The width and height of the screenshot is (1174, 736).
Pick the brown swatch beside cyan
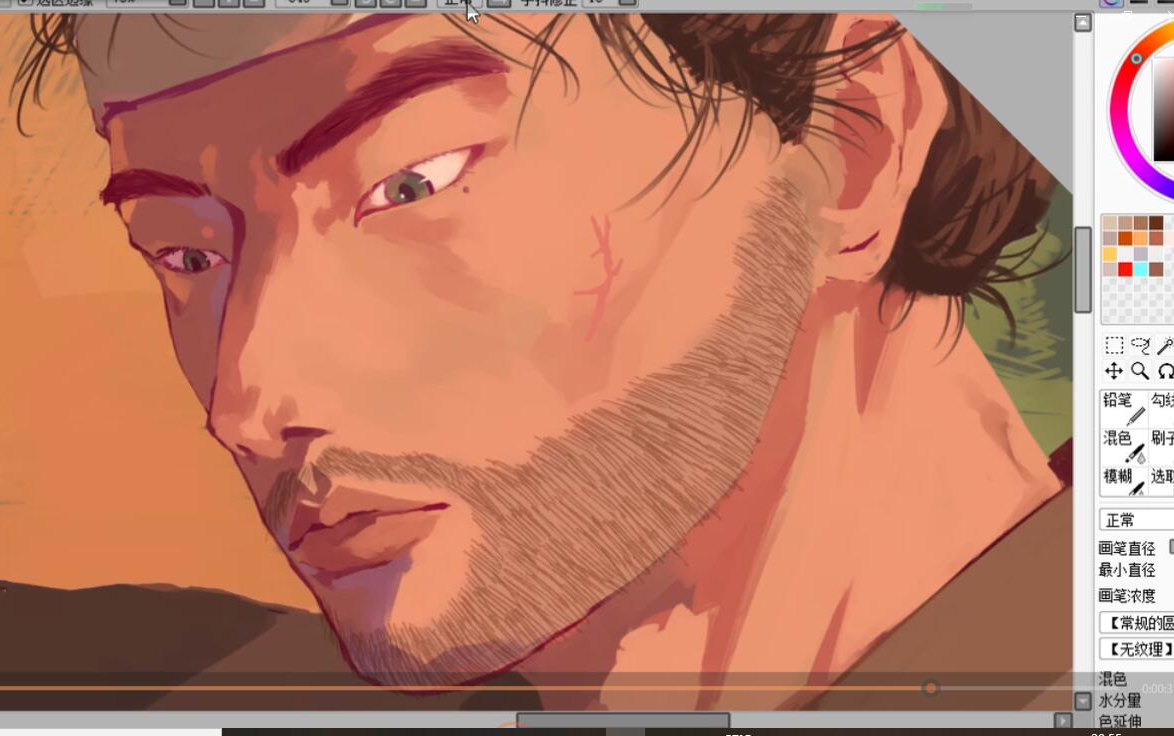pos(1156,270)
